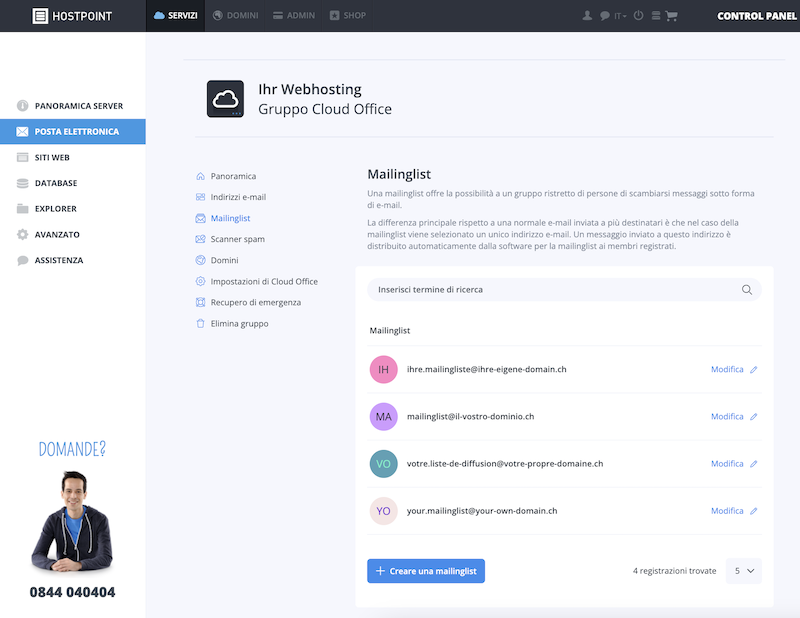Screen dimensions: 800x618
Task: Open Impostazioni di Cloud Office
Action: point(257,282)
